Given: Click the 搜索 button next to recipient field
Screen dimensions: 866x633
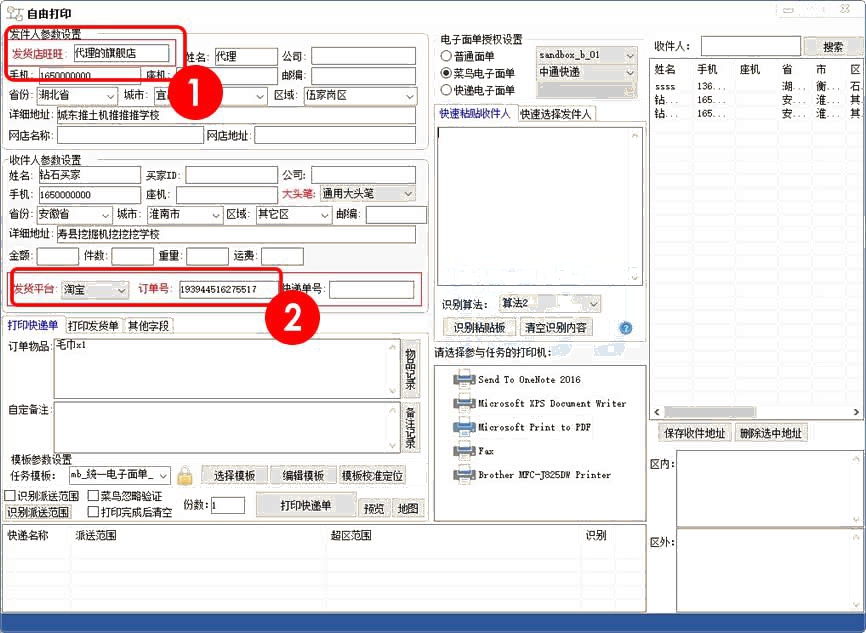Looking at the screenshot, I should [x=832, y=47].
